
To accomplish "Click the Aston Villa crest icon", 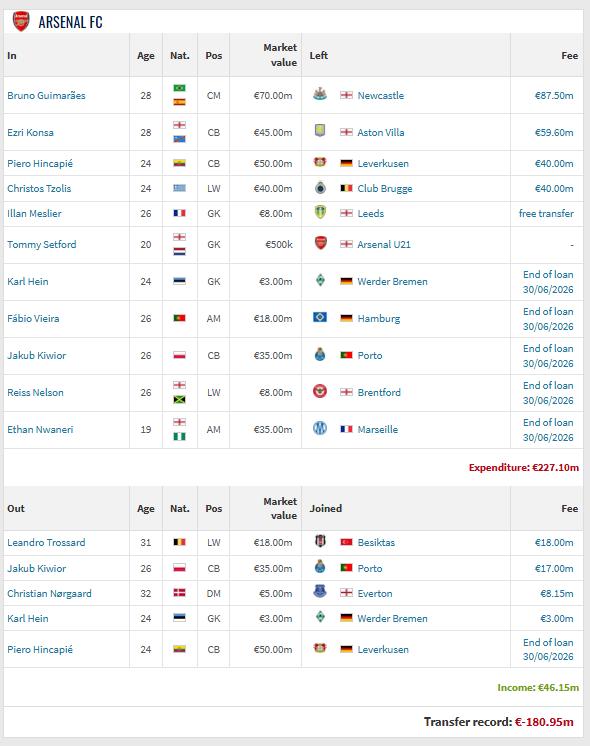I will pos(320,131).
